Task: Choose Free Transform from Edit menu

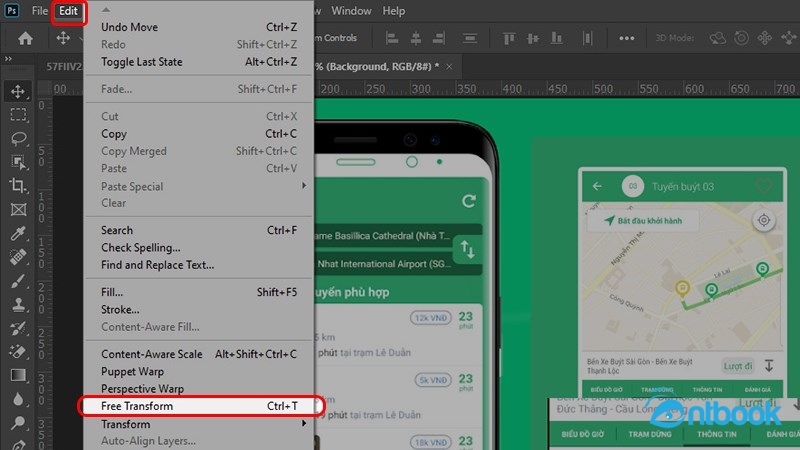Action: (x=199, y=406)
